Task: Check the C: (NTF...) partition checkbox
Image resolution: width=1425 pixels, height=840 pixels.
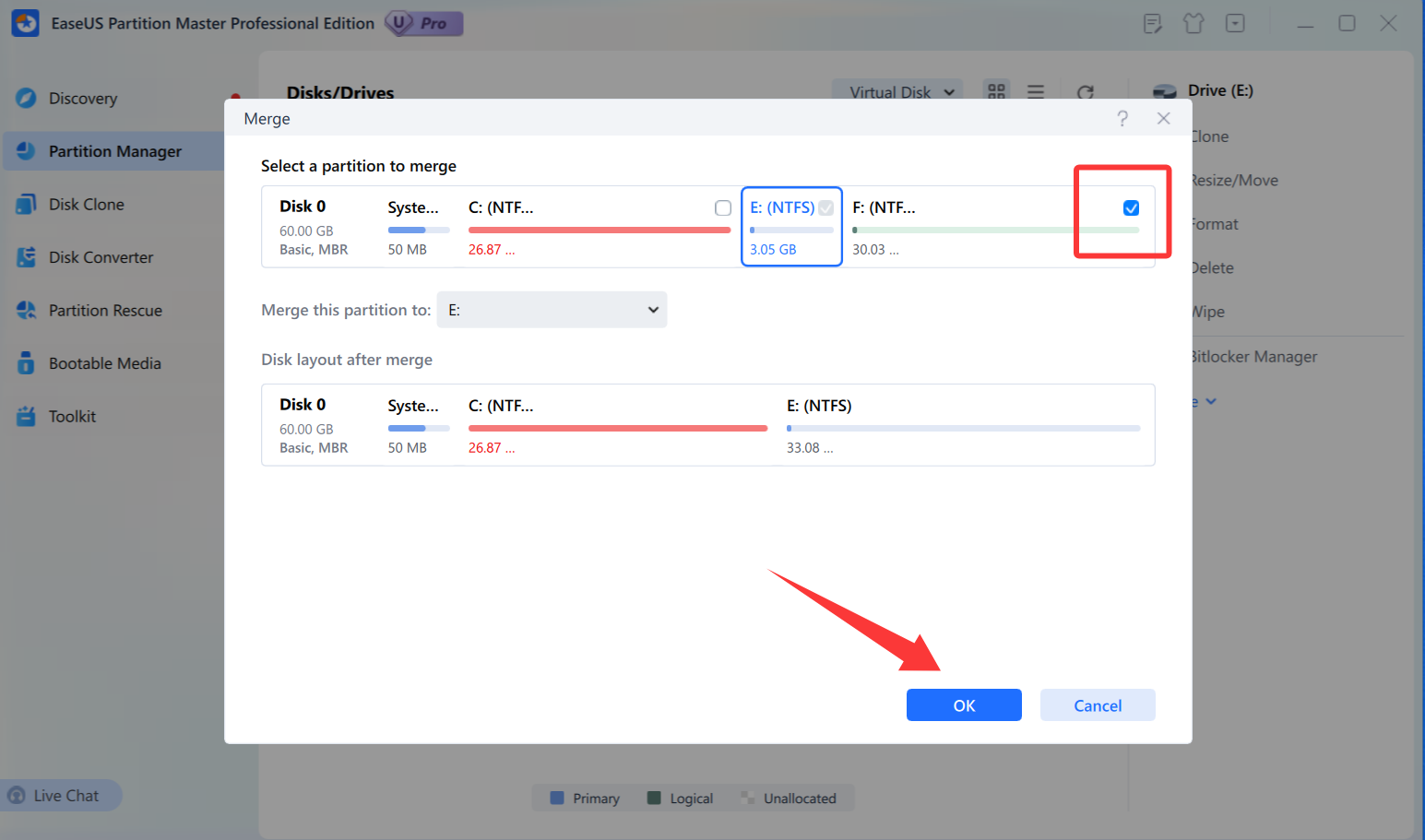Action: (723, 208)
